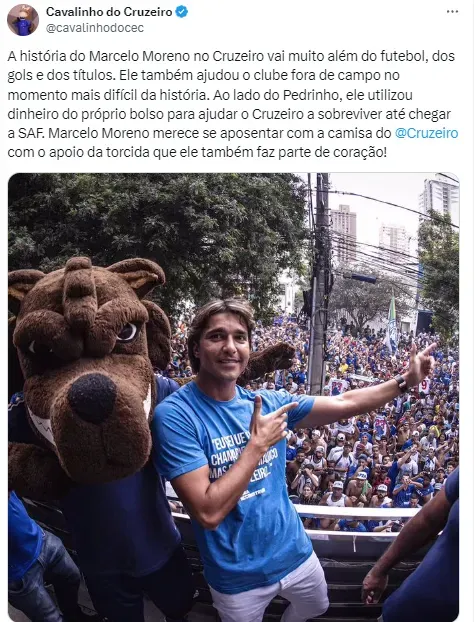Click the utility pole in the photo
This screenshot has height=622, width=475.
click(320, 284)
